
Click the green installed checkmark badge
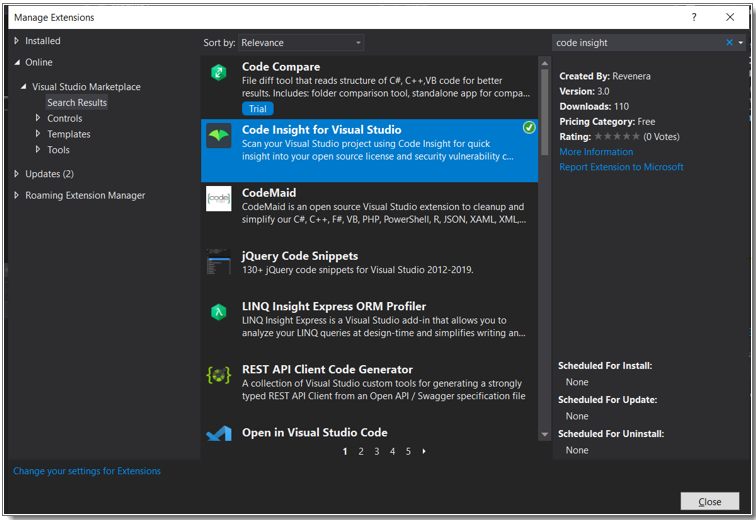click(529, 128)
